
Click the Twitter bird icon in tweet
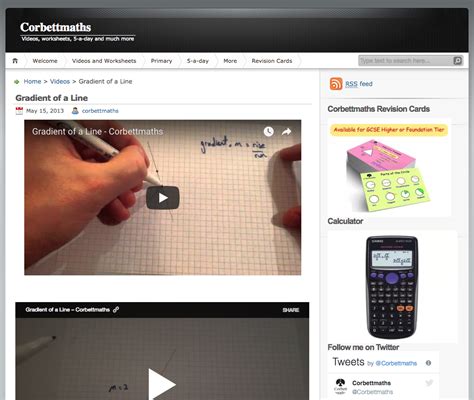pos(429,383)
